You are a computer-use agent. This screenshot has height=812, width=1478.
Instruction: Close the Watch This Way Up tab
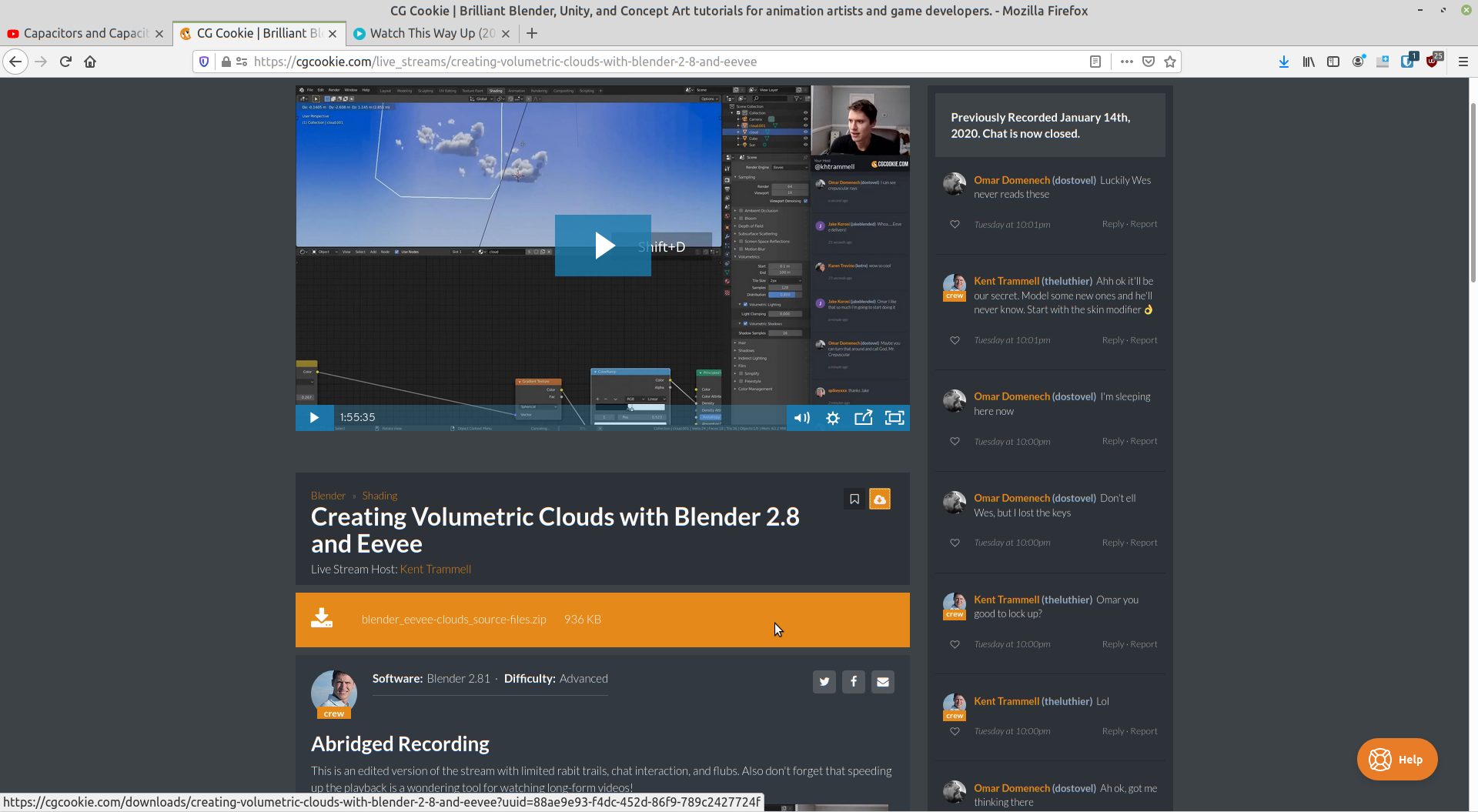coord(506,34)
